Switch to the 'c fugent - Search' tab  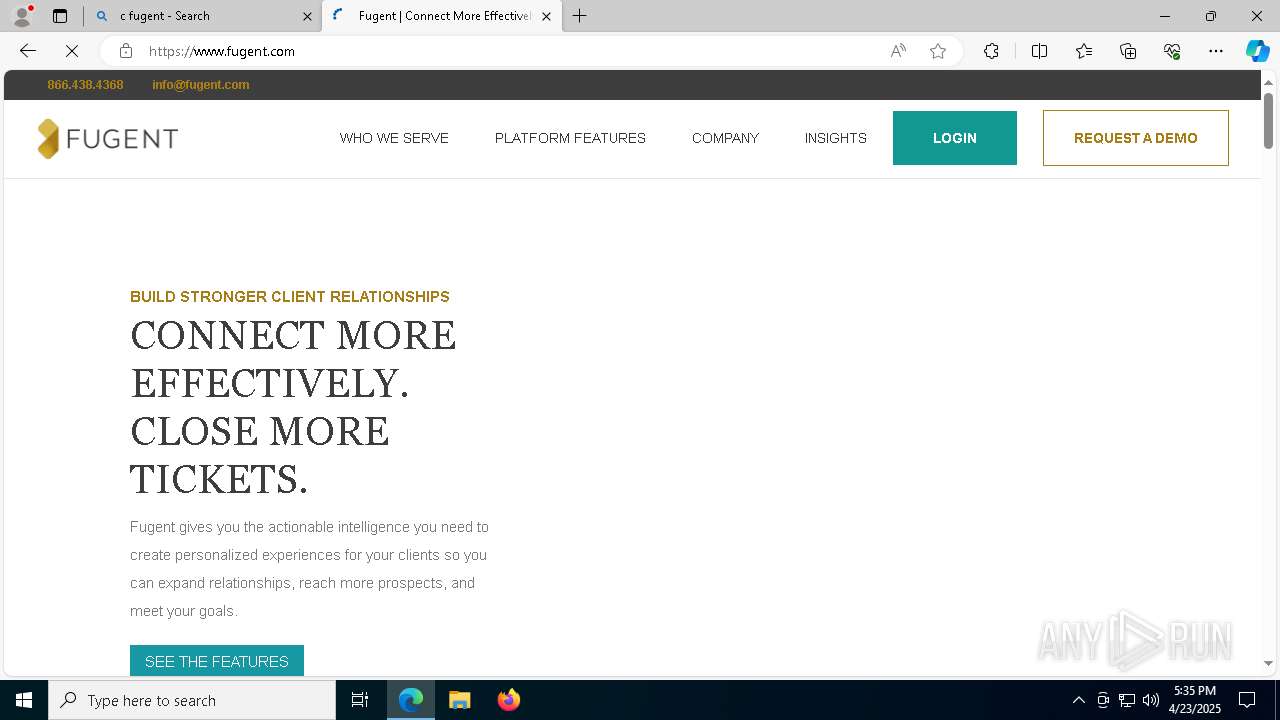[203, 16]
